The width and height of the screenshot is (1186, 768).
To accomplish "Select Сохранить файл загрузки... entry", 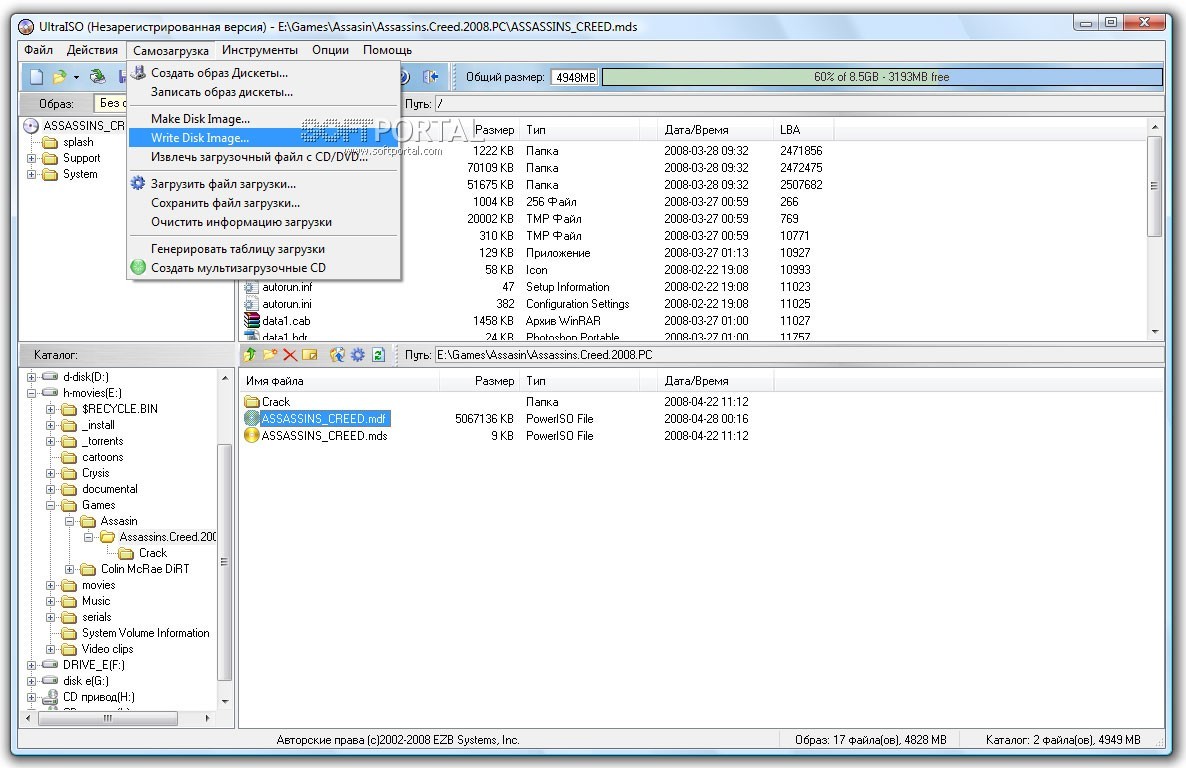I will [x=262, y=203].
